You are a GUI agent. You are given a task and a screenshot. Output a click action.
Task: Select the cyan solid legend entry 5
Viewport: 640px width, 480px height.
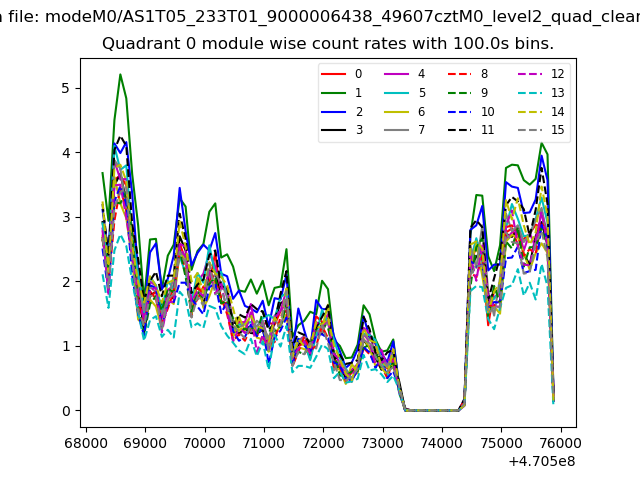pos(405,93)
